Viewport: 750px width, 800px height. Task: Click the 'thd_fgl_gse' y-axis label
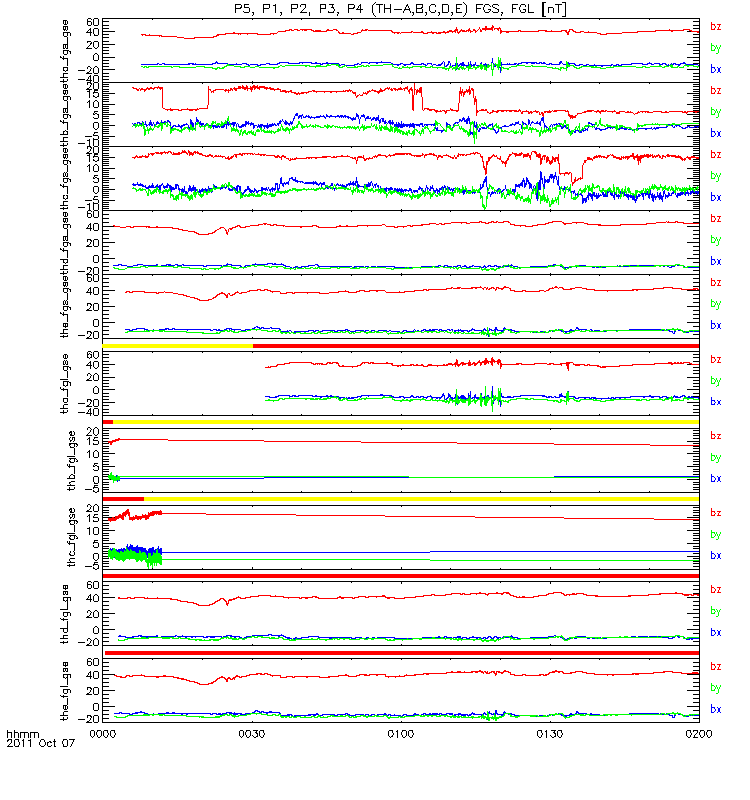pyautogui.click(x=65, y=614)
